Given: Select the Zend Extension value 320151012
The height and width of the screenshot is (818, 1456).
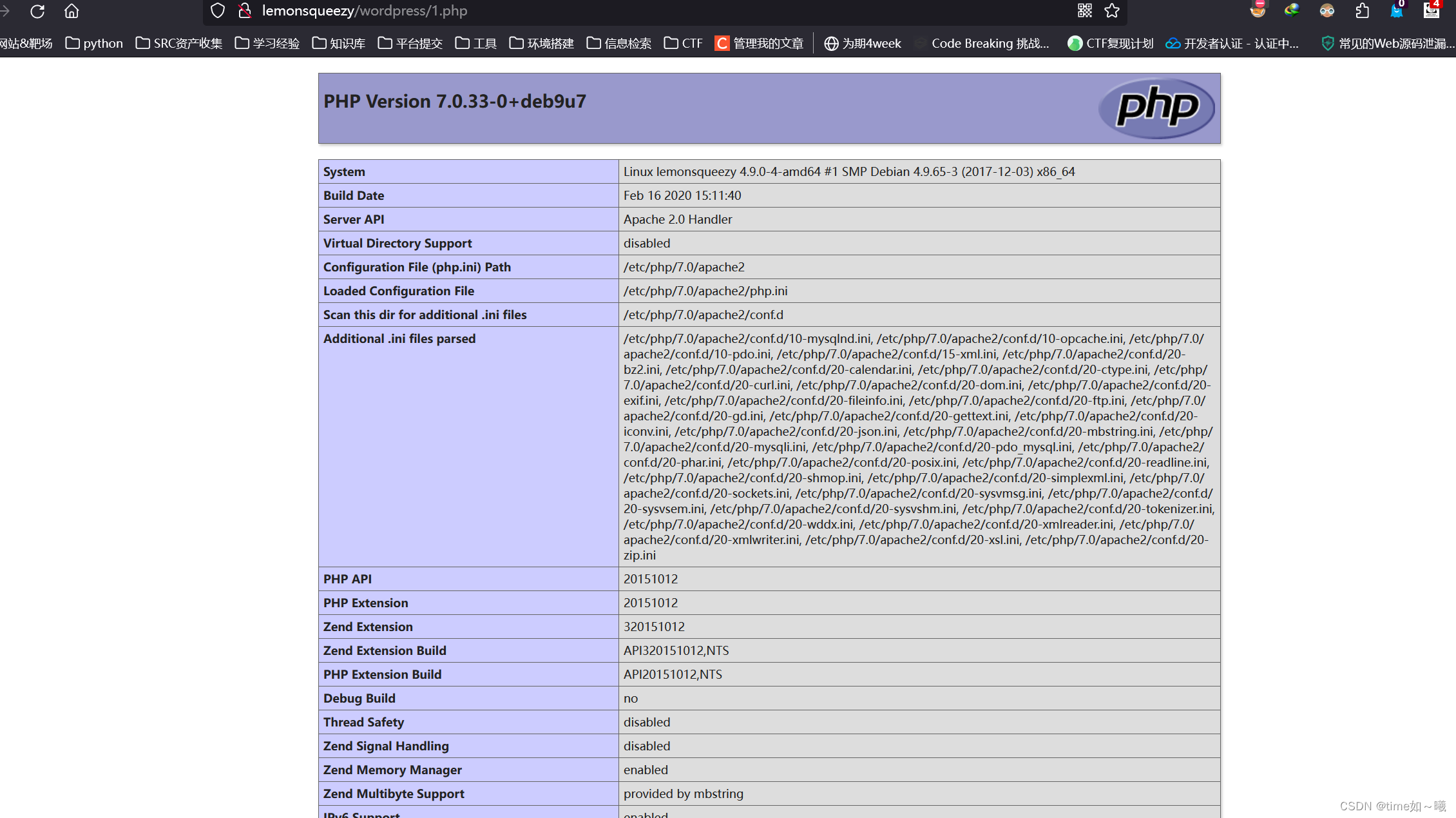Looking at the screenshot, I should tap(654, 627).
